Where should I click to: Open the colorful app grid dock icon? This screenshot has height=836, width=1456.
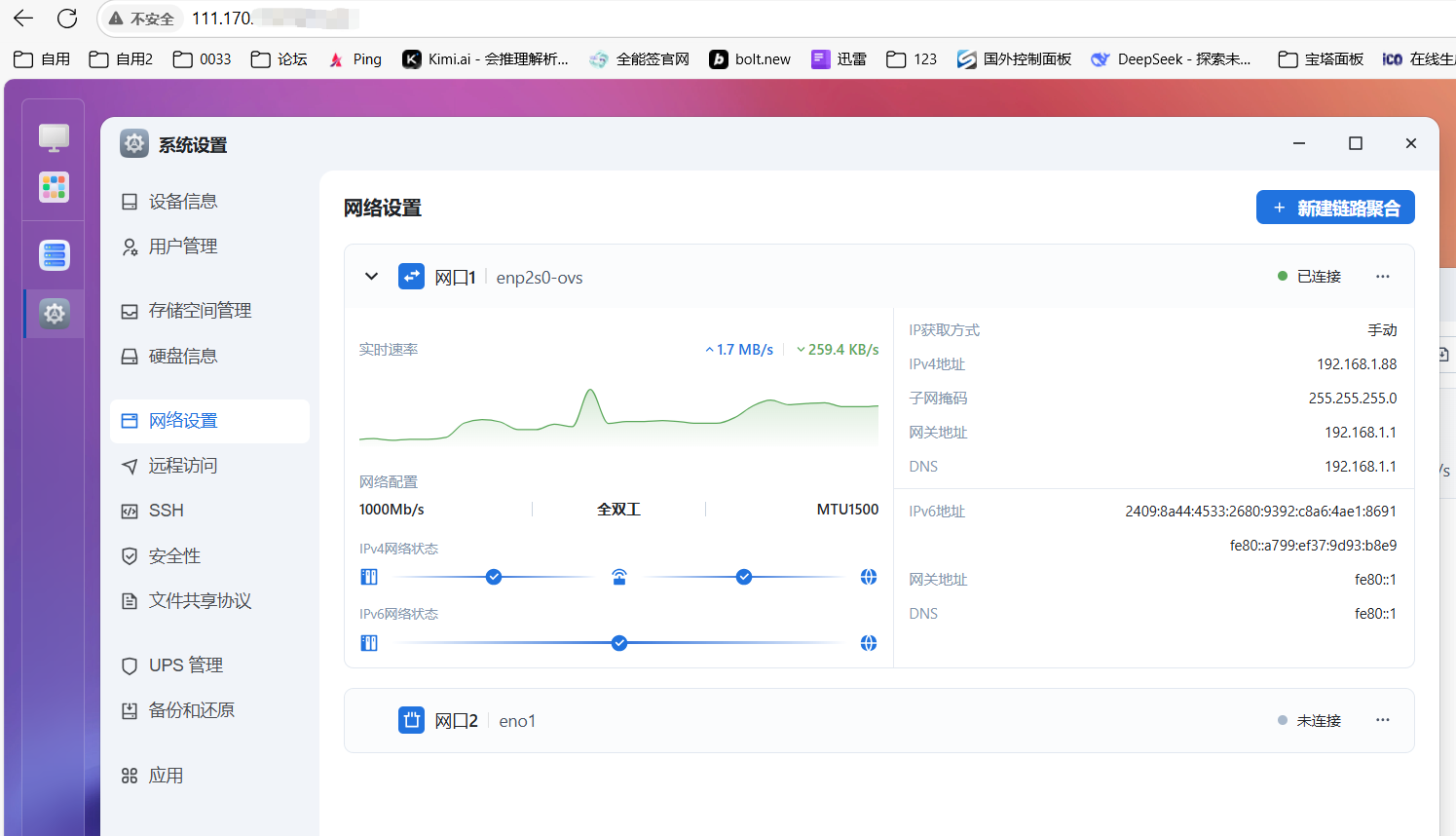tap(54, 187)
